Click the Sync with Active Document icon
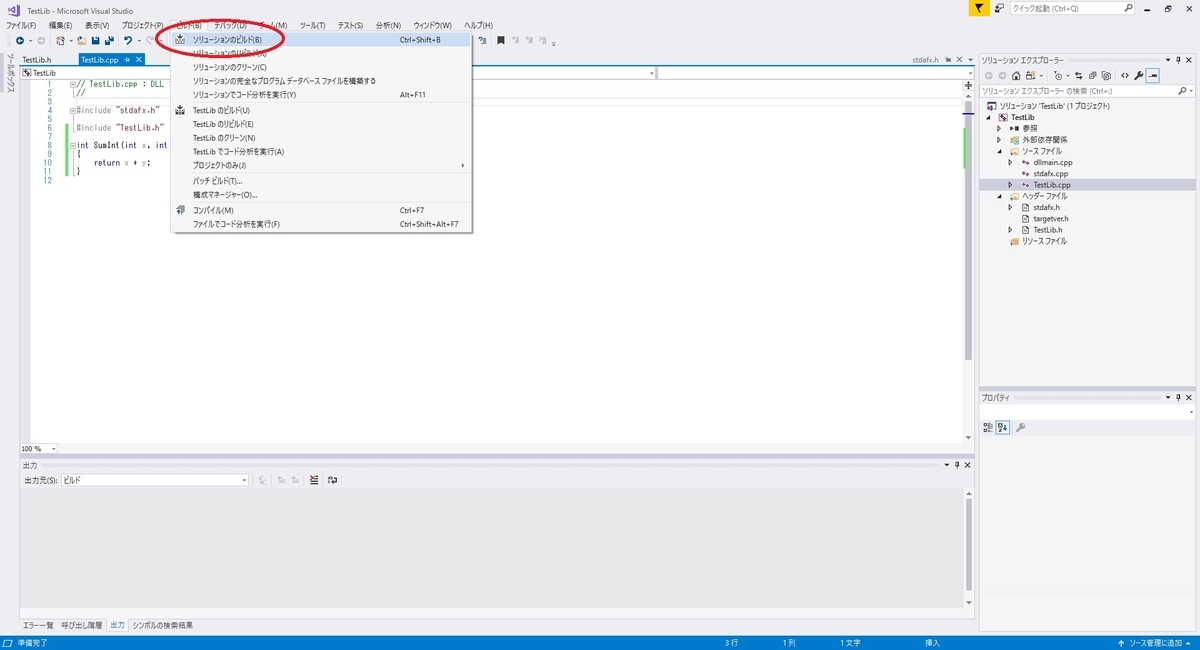This screenshot has width=1200, height=650. [1079, 75]
